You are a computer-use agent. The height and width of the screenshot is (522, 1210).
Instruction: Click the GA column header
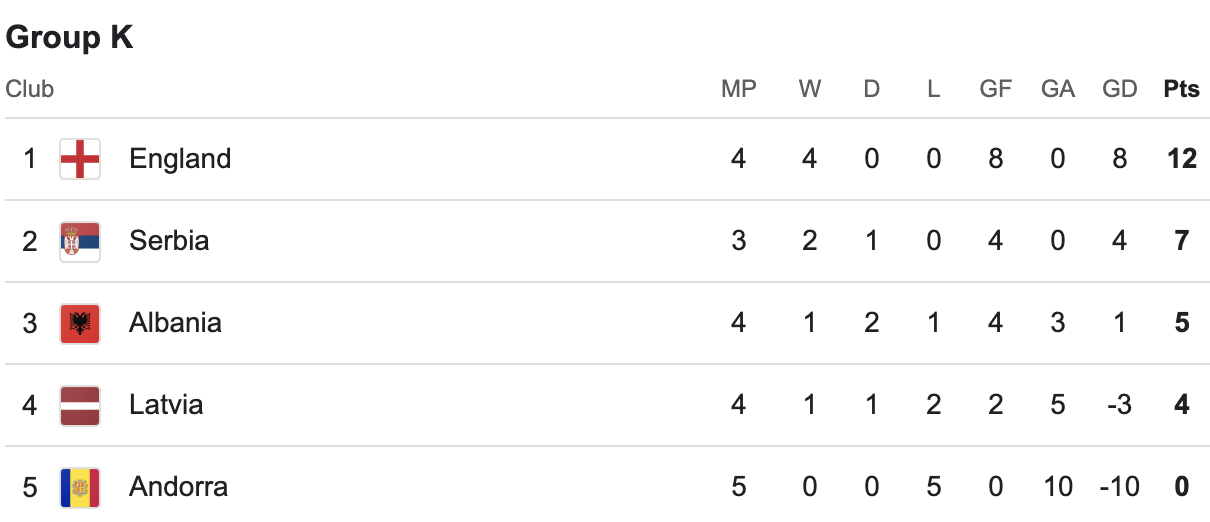pos(1057,89)
